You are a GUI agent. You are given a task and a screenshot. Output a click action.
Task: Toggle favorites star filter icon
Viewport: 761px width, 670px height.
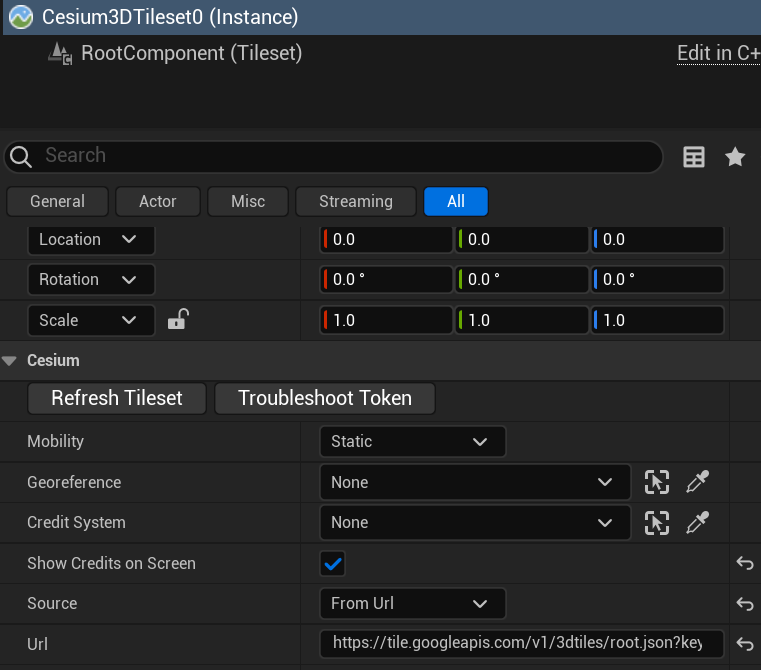tap(735, 157)
